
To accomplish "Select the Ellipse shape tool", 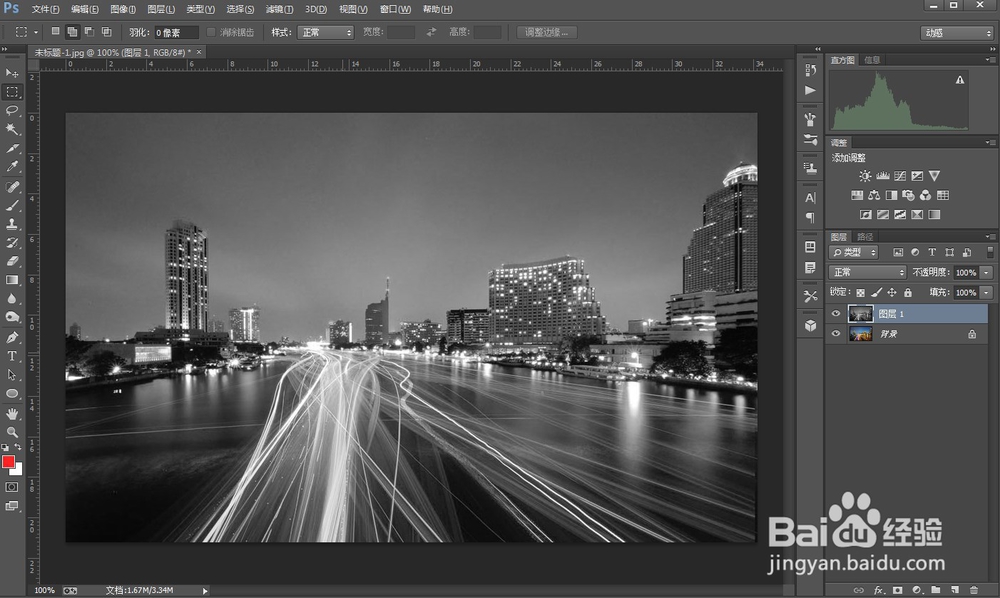I will [x=11, y=393].
